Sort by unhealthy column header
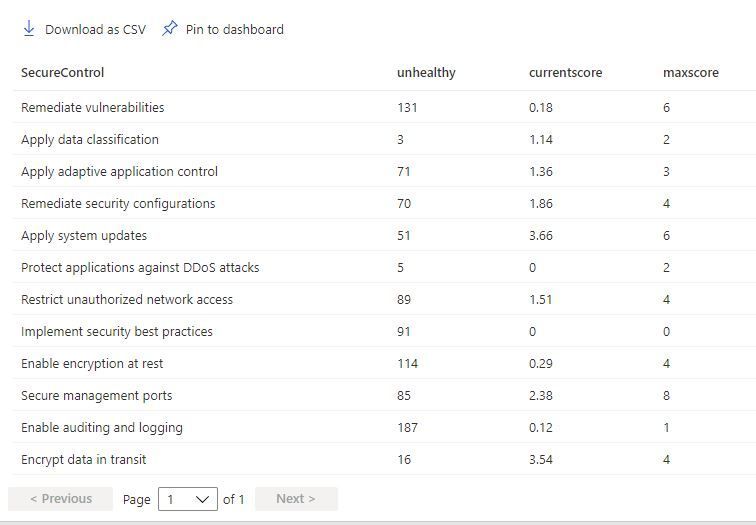The image size is (756, 525). pyautogui.click(x=426, y=73)
